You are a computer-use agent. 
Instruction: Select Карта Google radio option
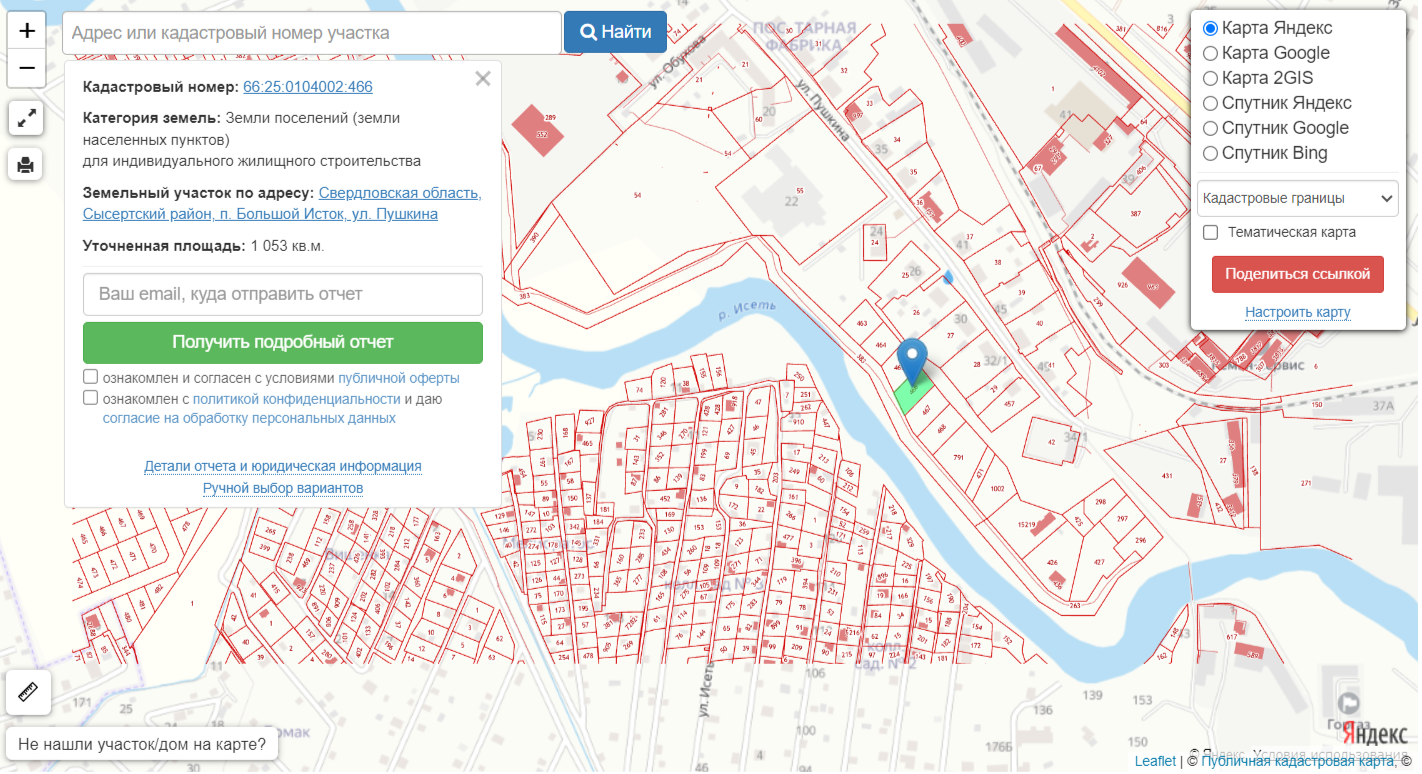tap(1210, 53)
